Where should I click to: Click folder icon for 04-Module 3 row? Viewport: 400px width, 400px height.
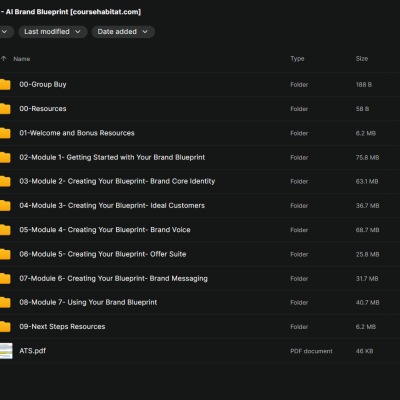point(5,206)
